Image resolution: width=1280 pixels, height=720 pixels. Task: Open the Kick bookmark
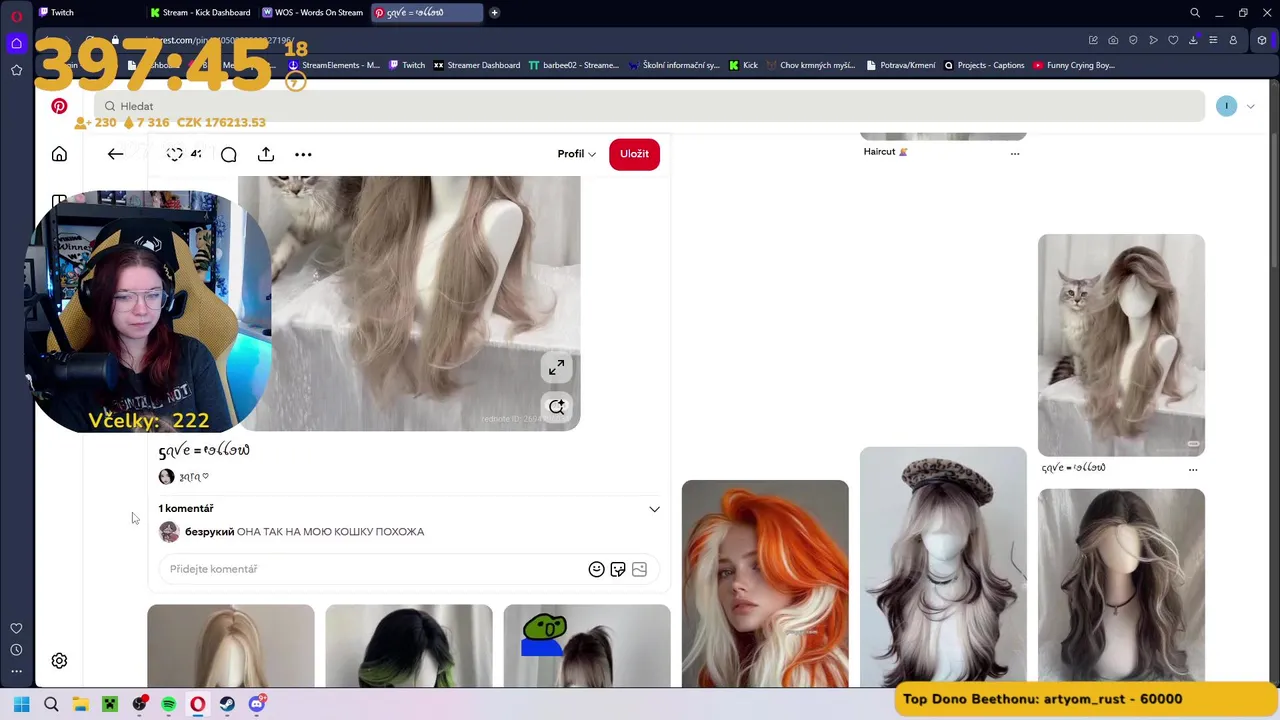point(743,65)
